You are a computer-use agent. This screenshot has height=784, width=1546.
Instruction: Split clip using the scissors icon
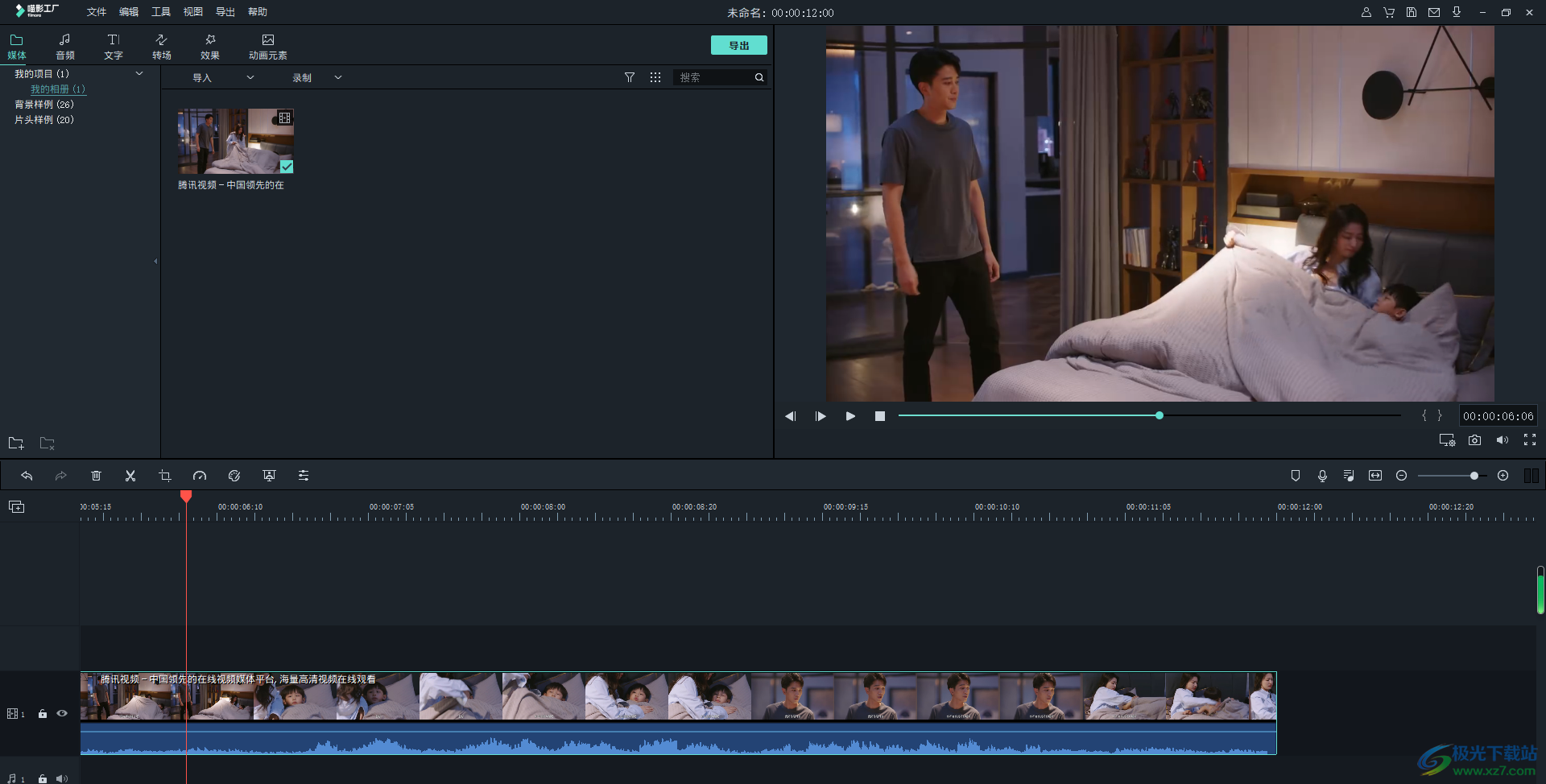point(130,476)
